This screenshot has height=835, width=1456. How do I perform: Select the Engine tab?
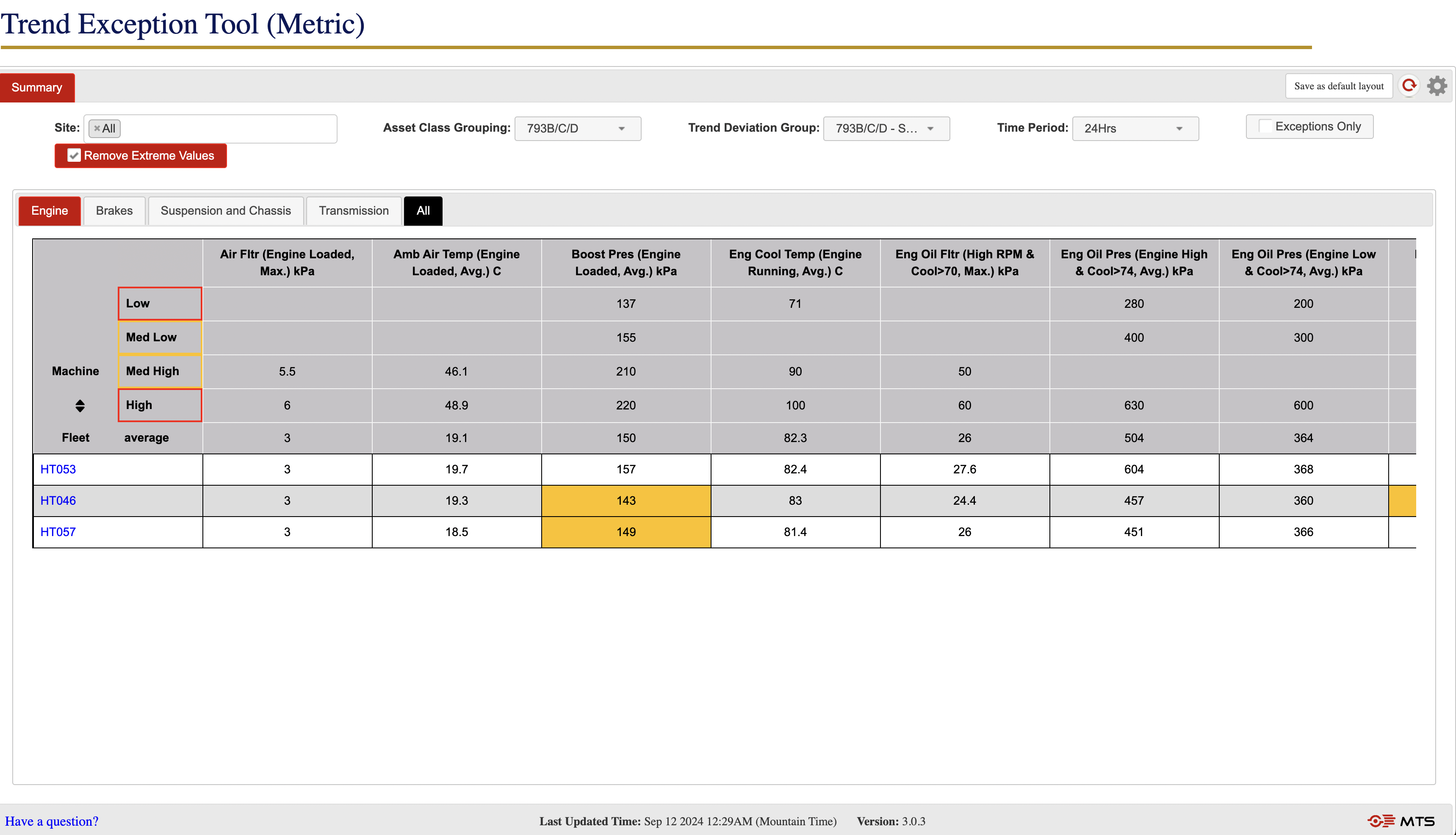click(x=49, y=210)
